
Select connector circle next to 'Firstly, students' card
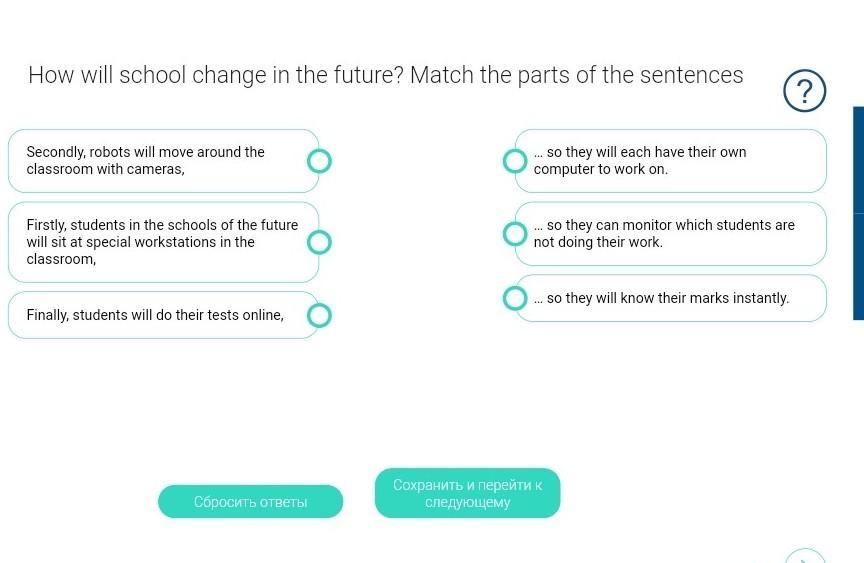(319, 242)
